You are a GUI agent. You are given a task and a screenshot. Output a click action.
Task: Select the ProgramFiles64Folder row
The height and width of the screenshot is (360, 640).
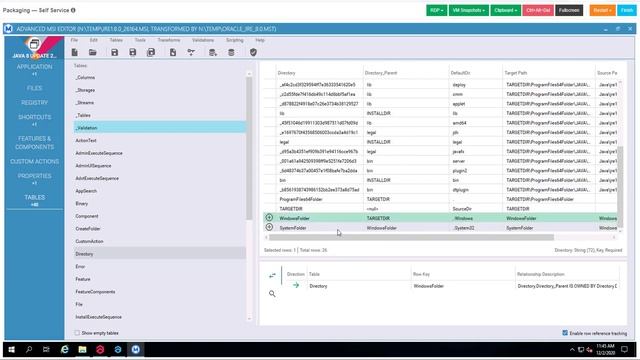click(x=441, y=199)
